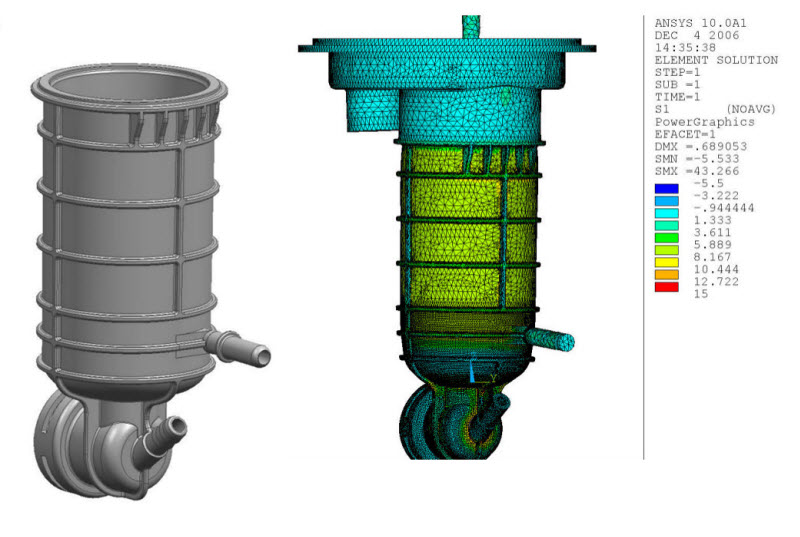Image resolution: width=800 pixels, height=537 pixels.
Task: Click the legend value 3.611
Action: click(x=712, y=233)
